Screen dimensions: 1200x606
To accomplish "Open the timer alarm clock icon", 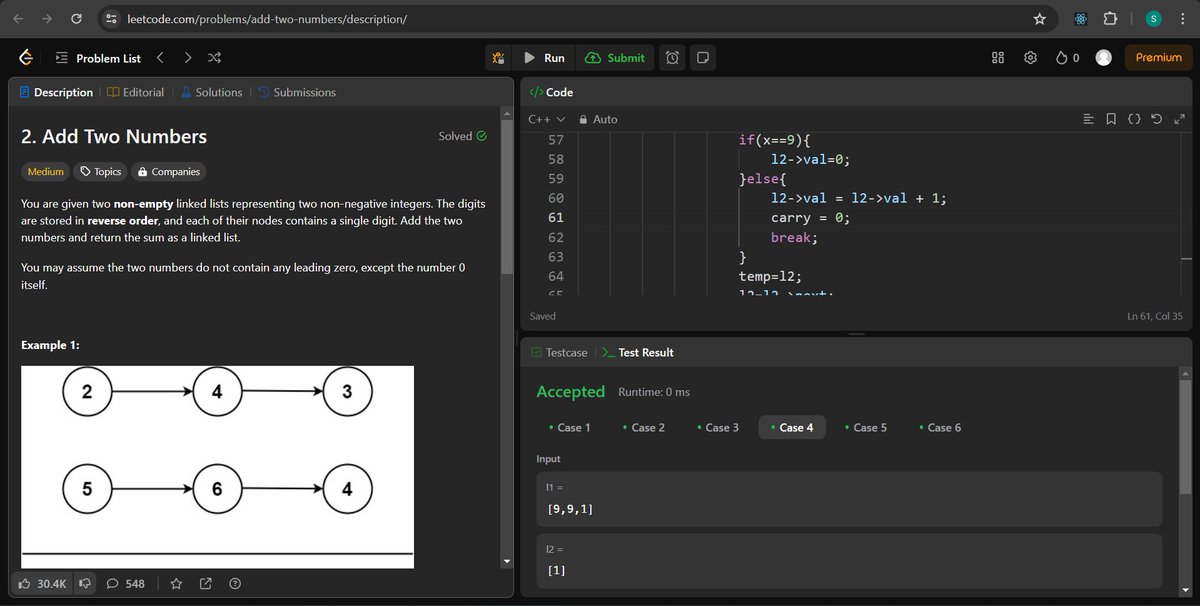I will point(673,58).
